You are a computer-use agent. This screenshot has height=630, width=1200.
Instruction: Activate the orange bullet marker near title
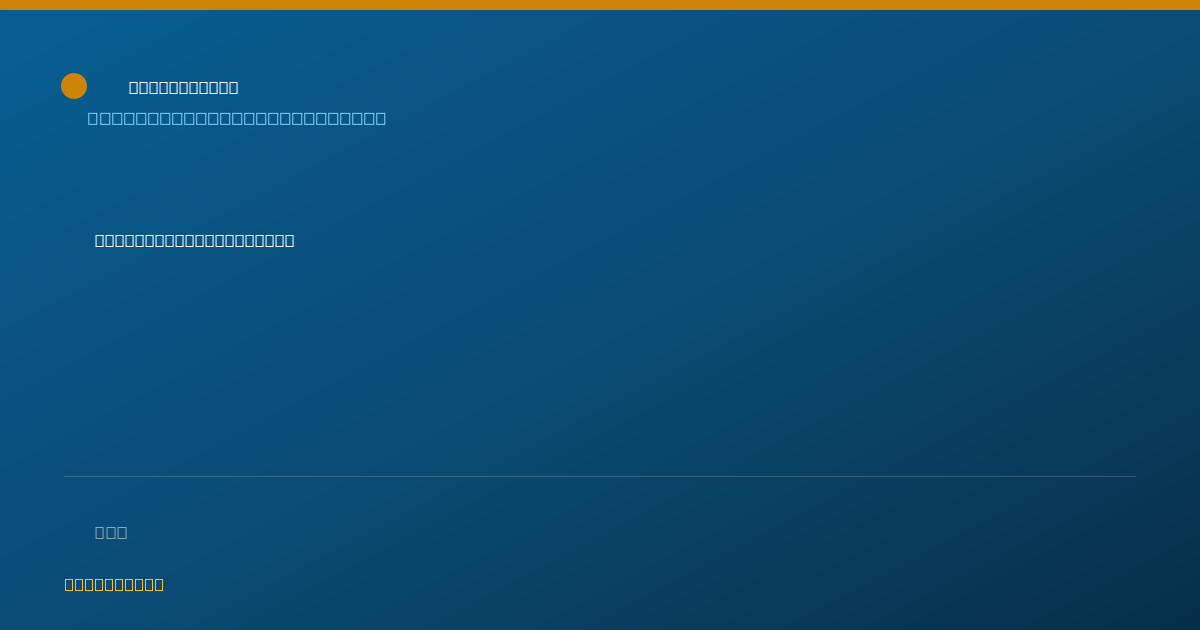click(x=74, y=86)
